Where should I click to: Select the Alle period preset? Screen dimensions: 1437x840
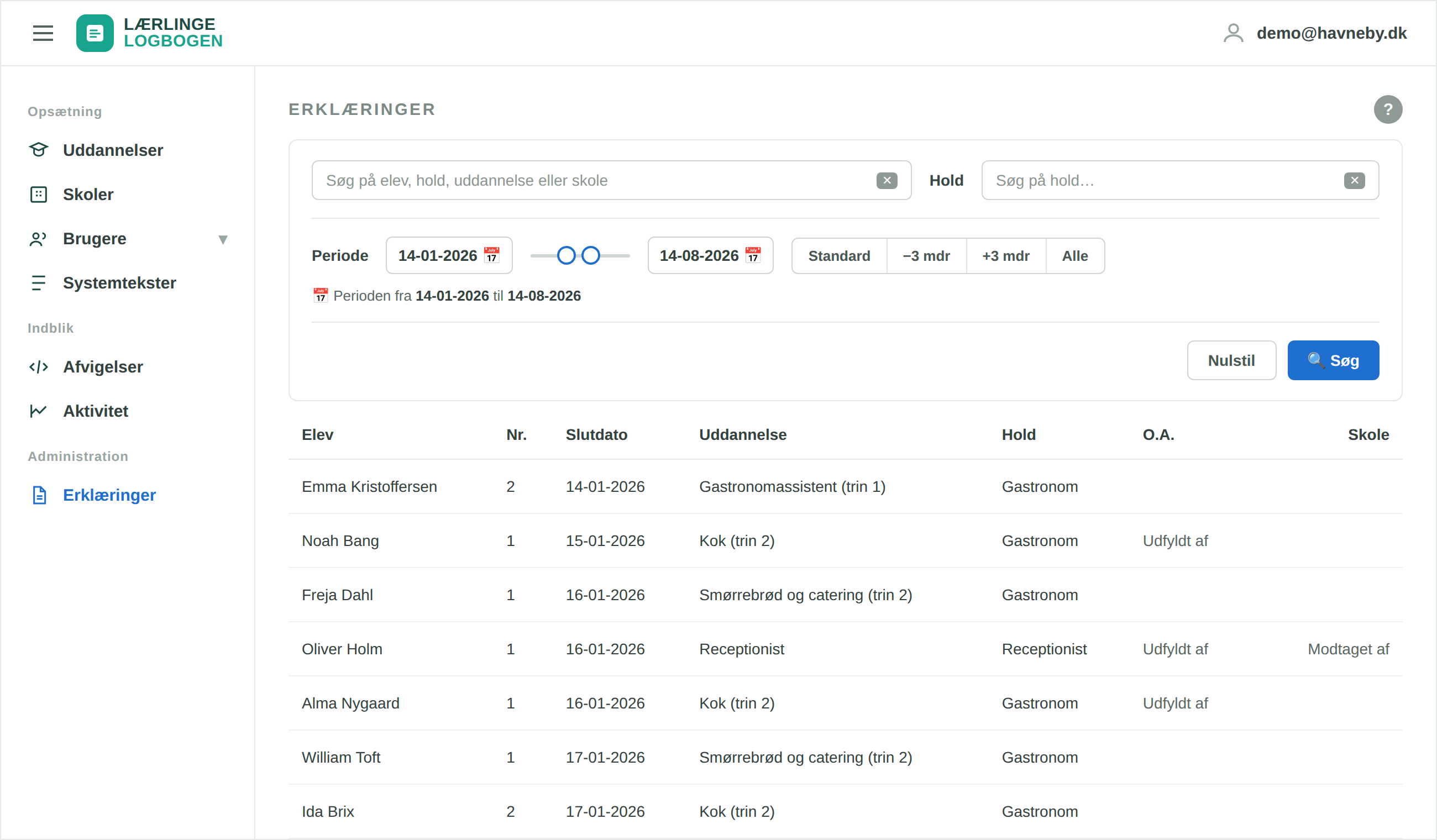pos(1074,256)
